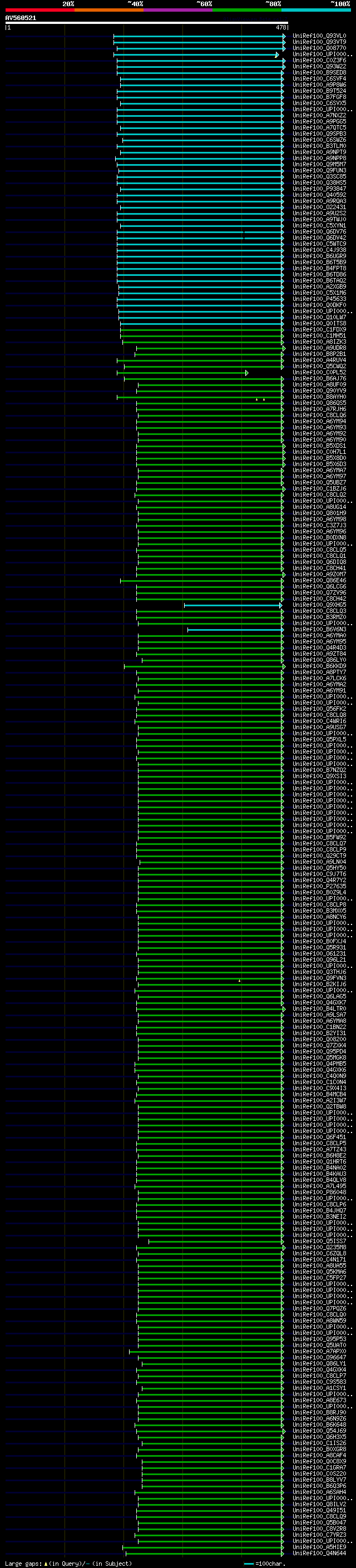Viewport: 356px width, 1568px height.
Task: Open hit UniRef100_Q93VL0
Action: 319,36
